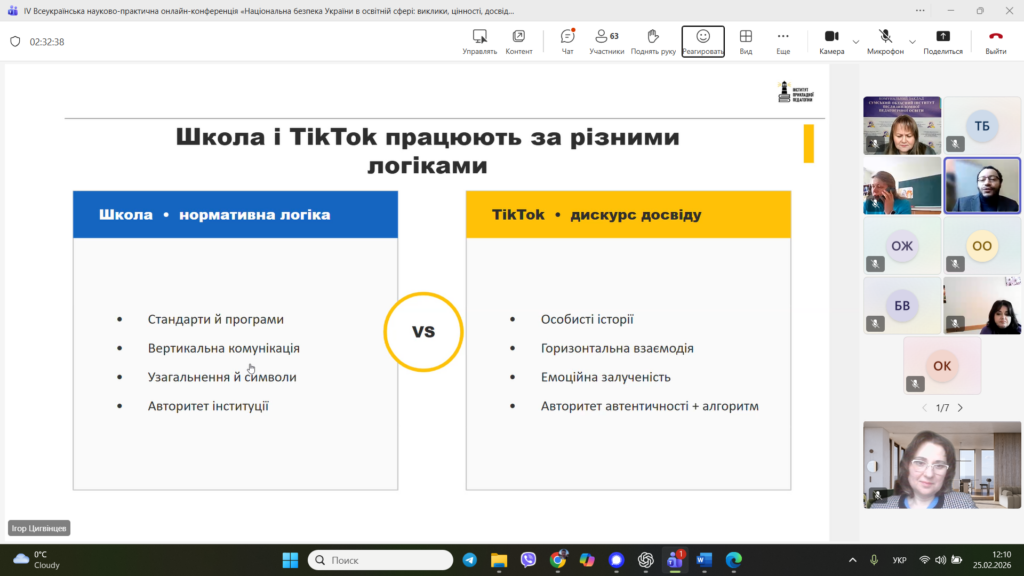
Task: Expand the Микрофон options arrow
Action: click(911, 42)
